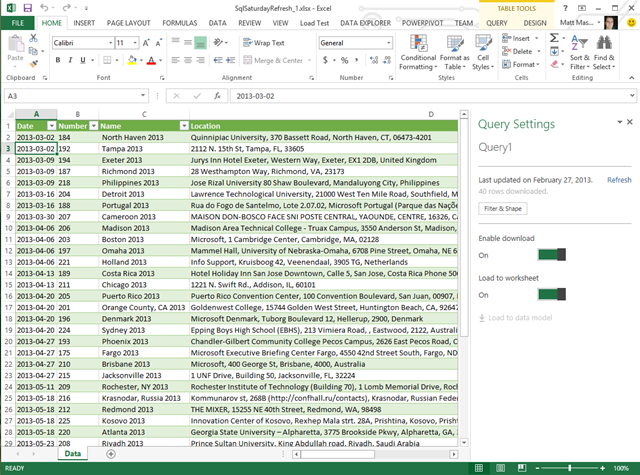Screen dimensions: 640x475
Task: Switch to Page Break Preview view
Action: coord(522,468)
